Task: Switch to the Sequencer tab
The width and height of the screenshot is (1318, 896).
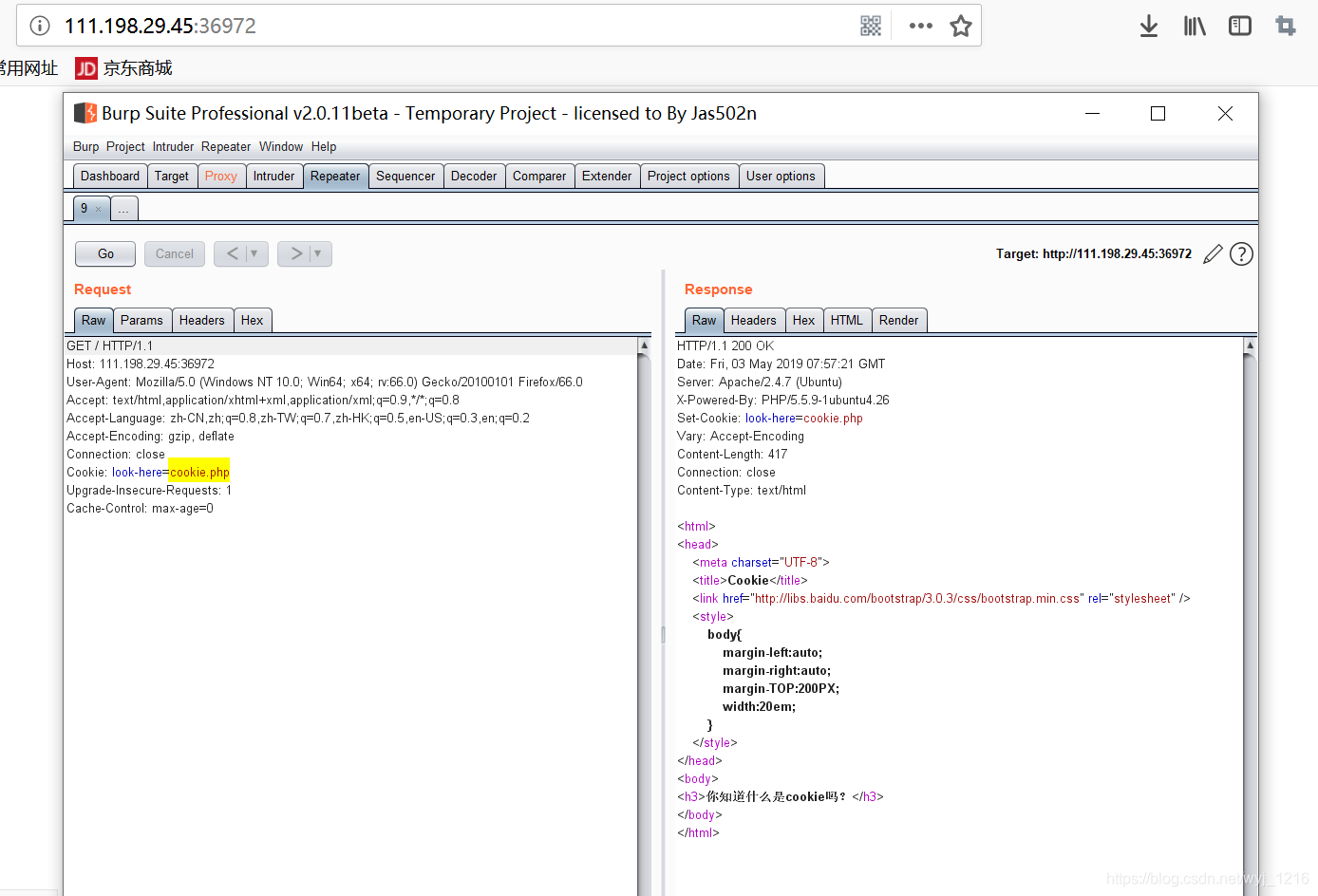Action: click(405, 177)
